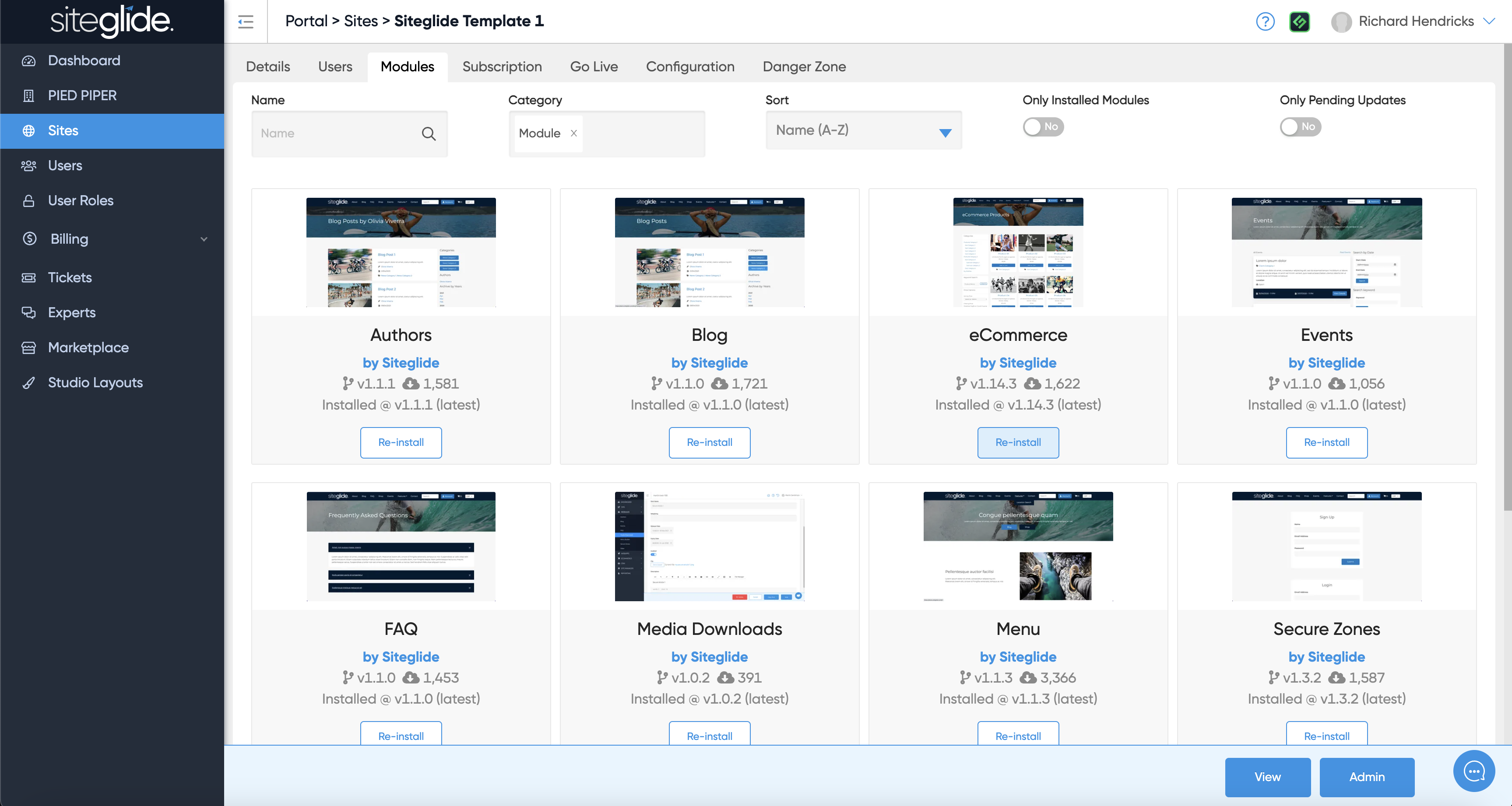Click the search magnifier in Name field
Screen dimensions: 1512x806
tap(429, 134)
